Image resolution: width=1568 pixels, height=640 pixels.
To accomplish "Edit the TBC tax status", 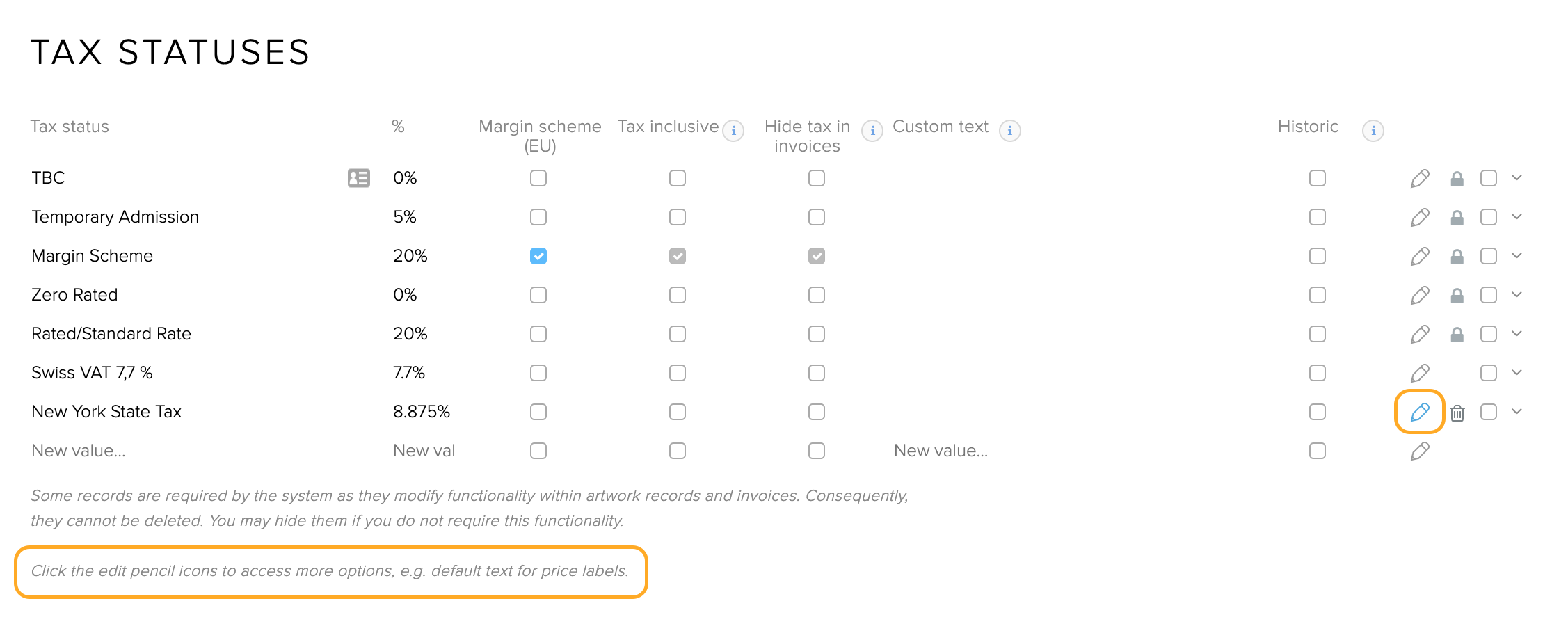I will tap(1420, 178).
